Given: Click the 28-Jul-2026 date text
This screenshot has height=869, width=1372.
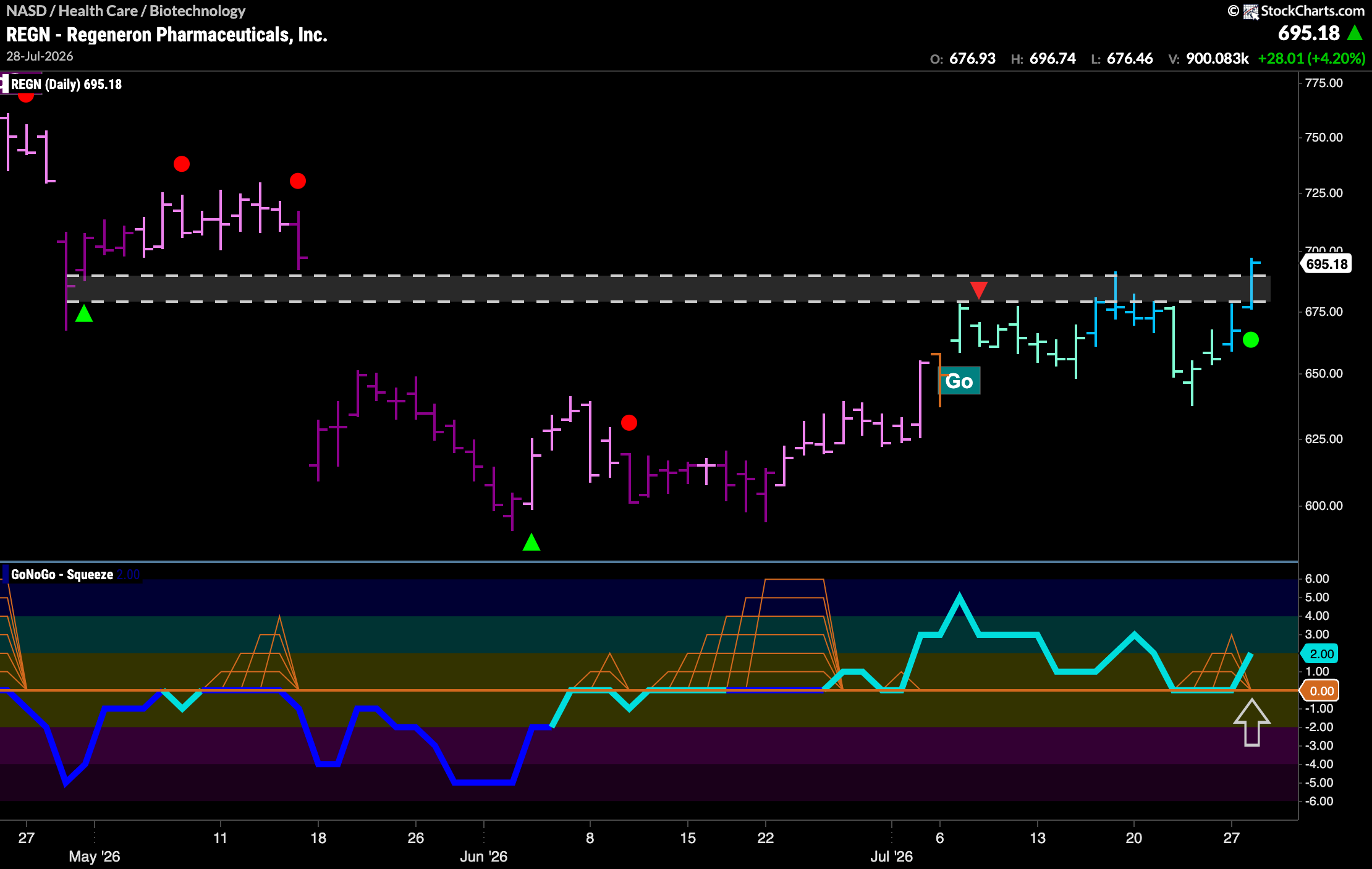Looking at the screenshot, I should pos(40,56).
